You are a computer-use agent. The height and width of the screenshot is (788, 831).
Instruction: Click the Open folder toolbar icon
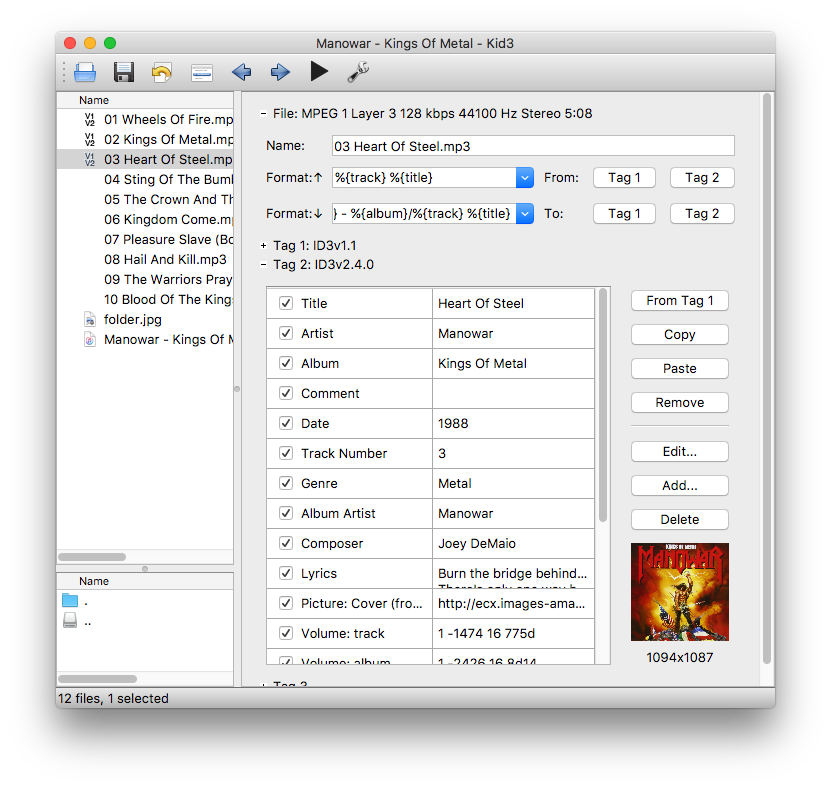(85, 72)
